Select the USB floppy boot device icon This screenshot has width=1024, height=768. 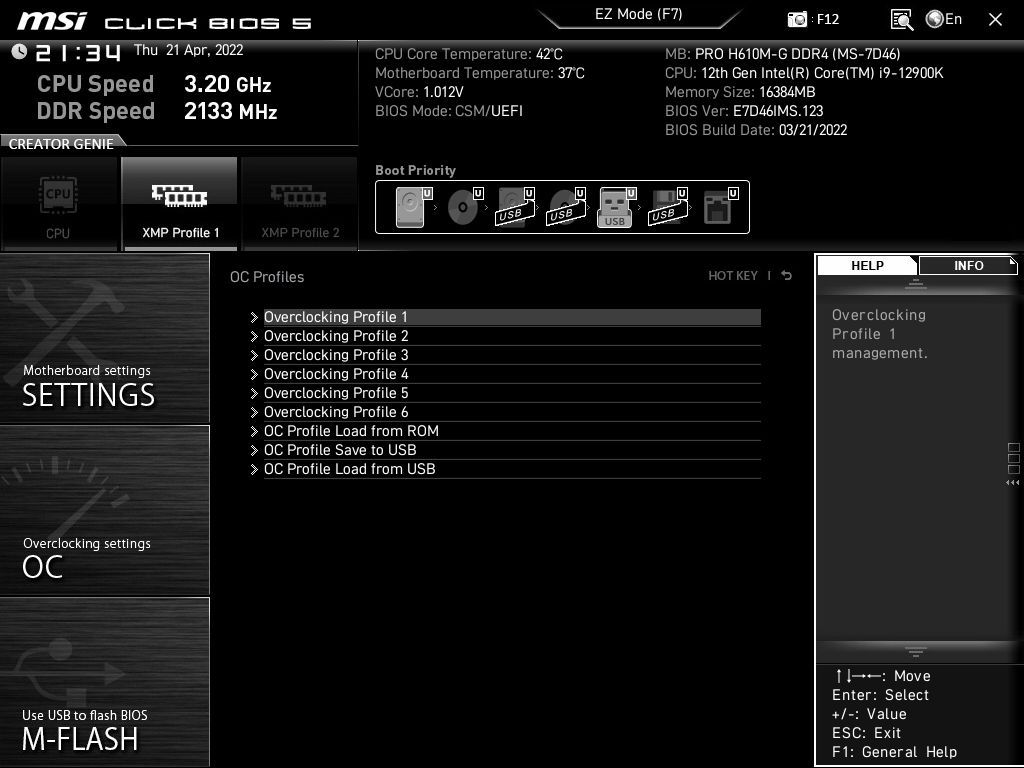tap(667, 207)
